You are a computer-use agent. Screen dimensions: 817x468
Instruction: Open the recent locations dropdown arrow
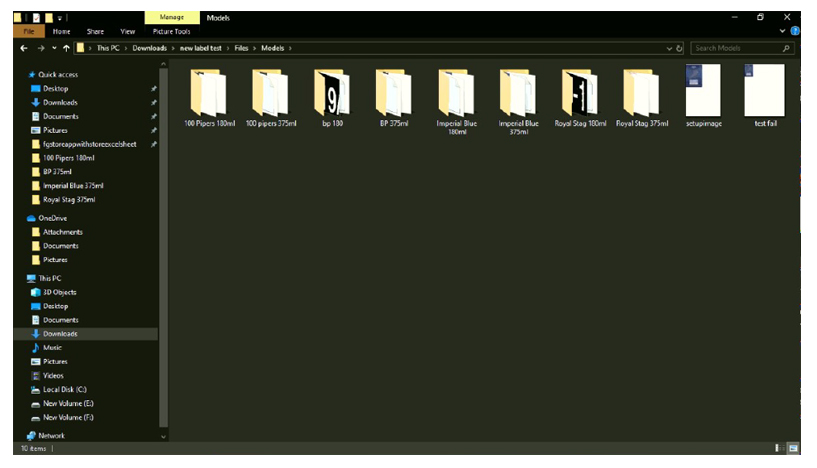click(54, 48)
